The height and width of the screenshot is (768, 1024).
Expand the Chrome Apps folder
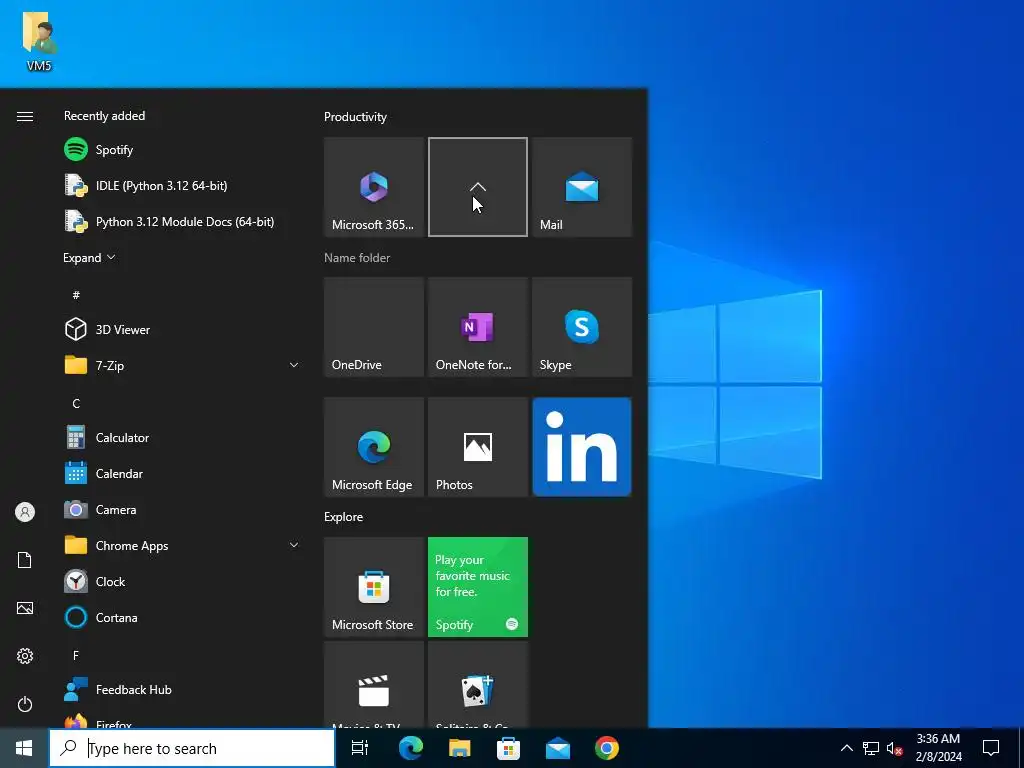[181, 545]
